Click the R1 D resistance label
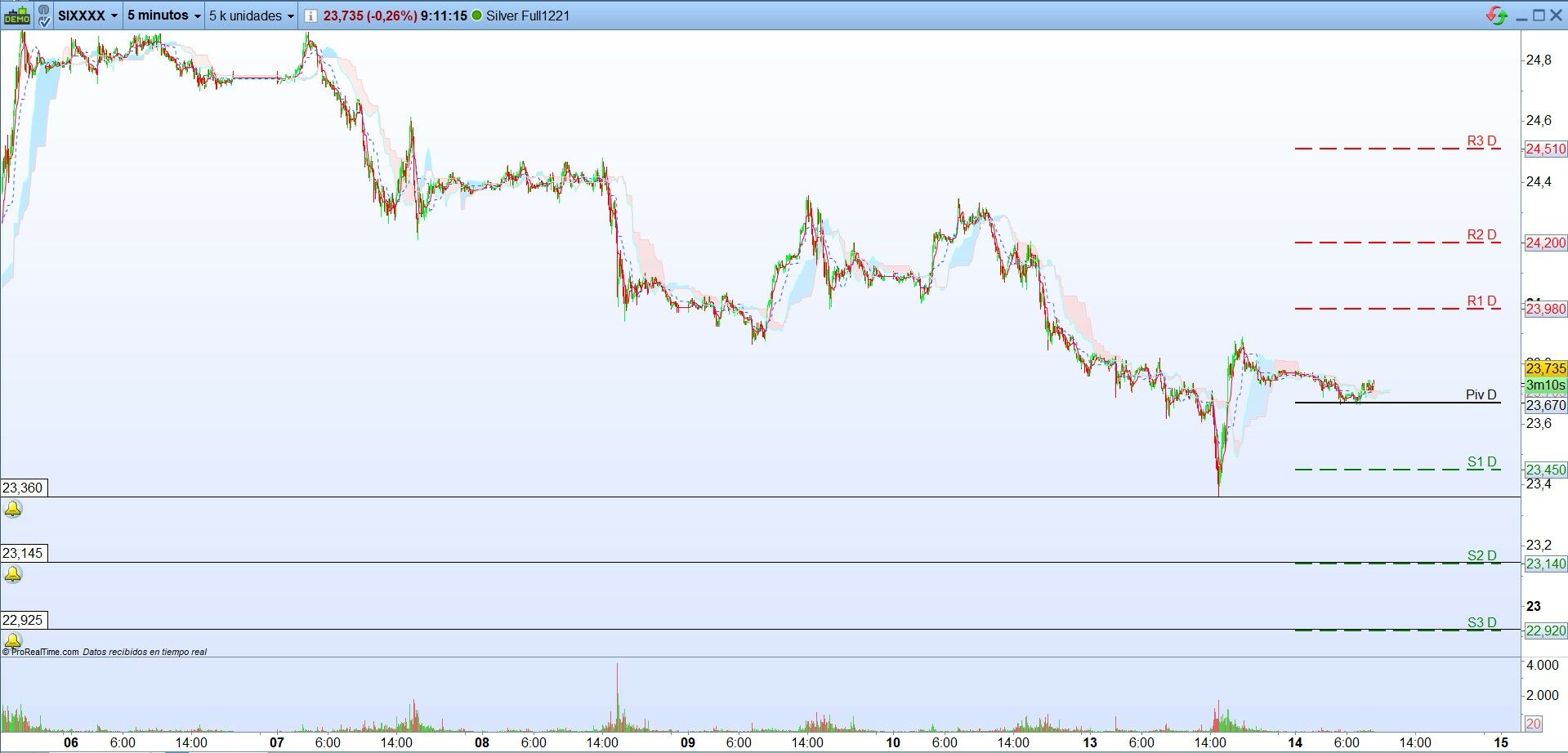1568x753 pixels. point(1481,301)
